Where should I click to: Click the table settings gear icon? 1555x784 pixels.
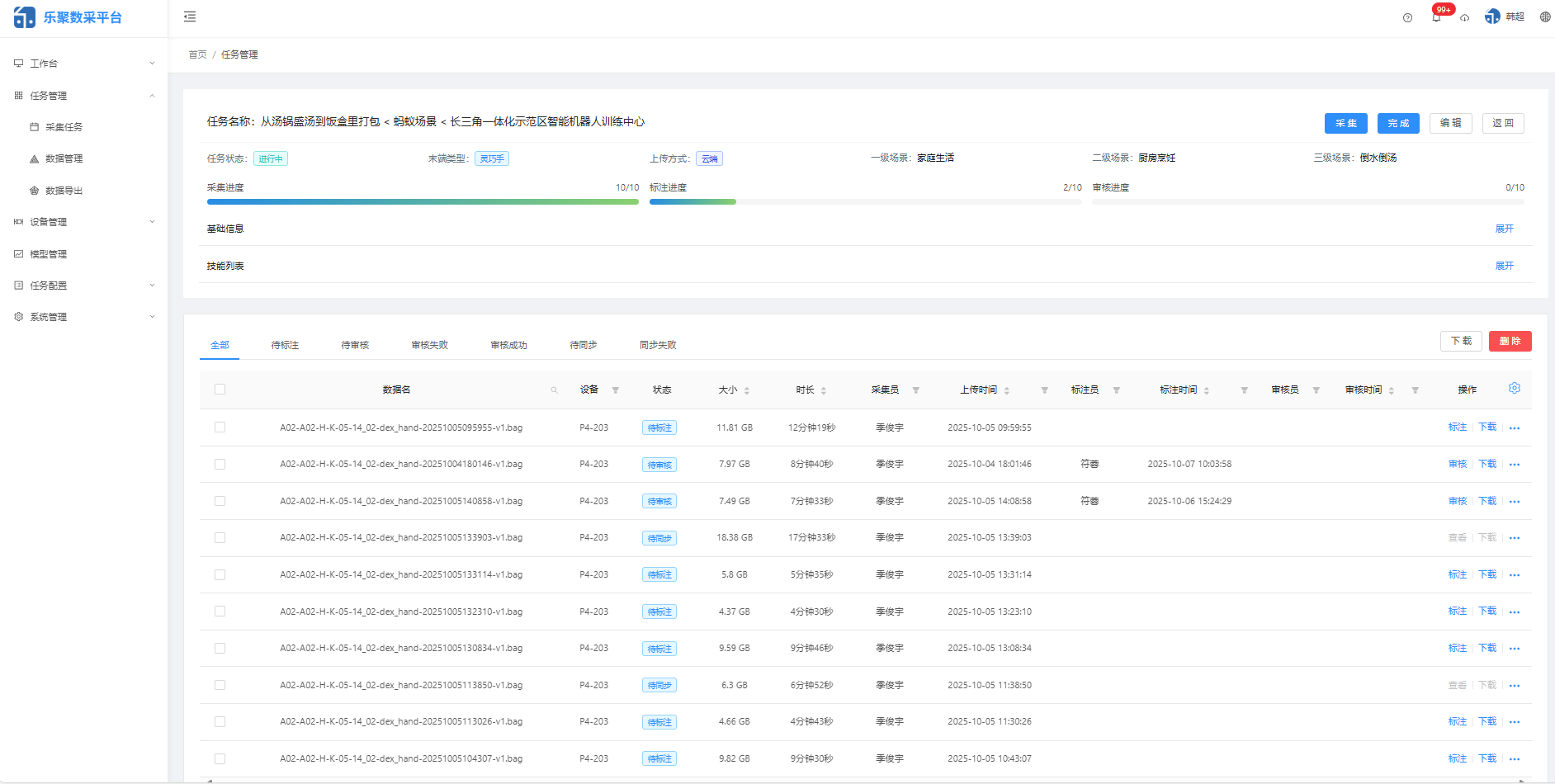click(x=1515, y=388)
